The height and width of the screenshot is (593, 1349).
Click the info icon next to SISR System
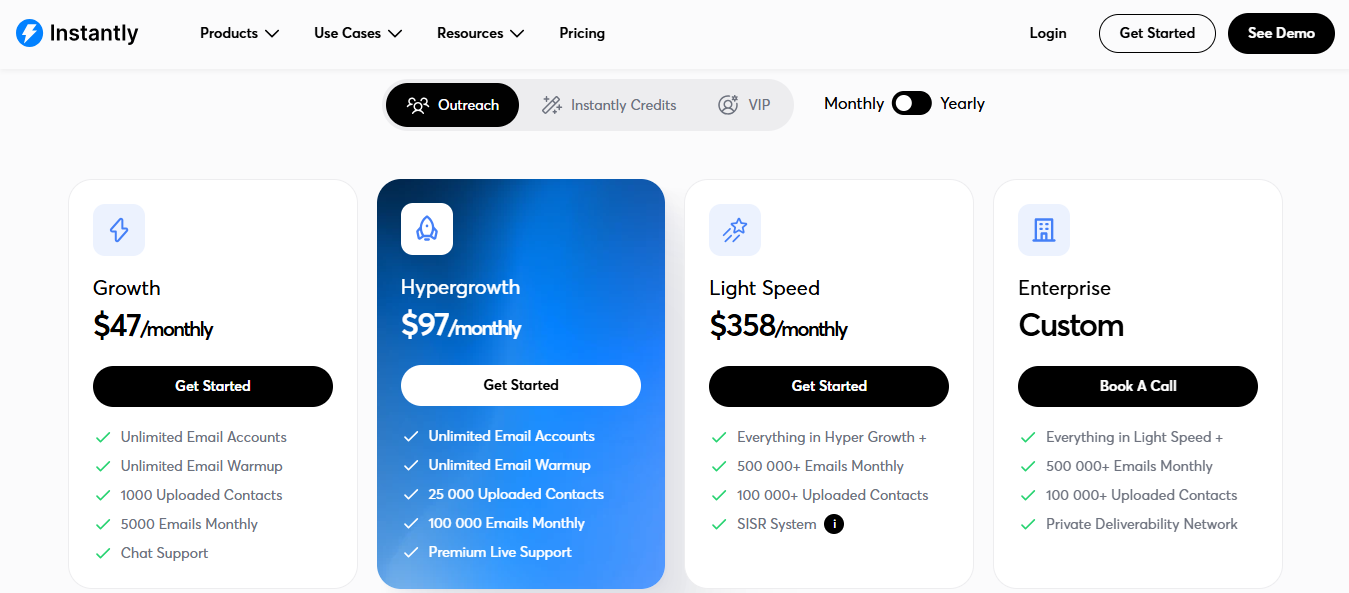(834, 523)
